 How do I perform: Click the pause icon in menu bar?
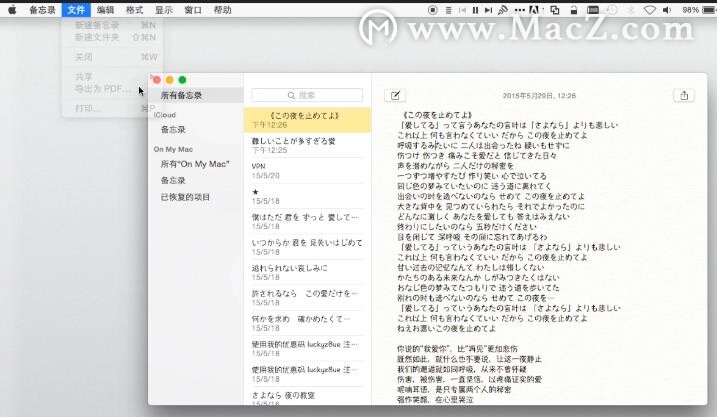point(476,10)
